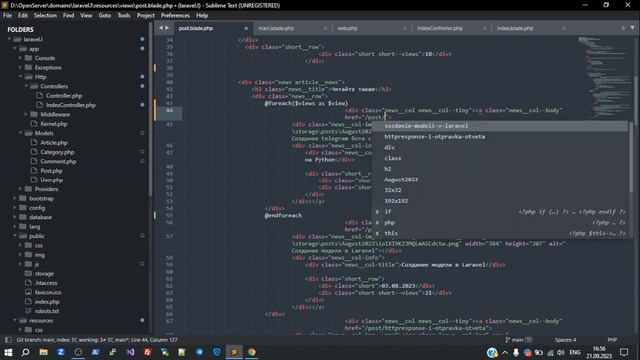This screenshot has height=360, width=640.
Task: Open Post.php model file
Action: [51, 171]
